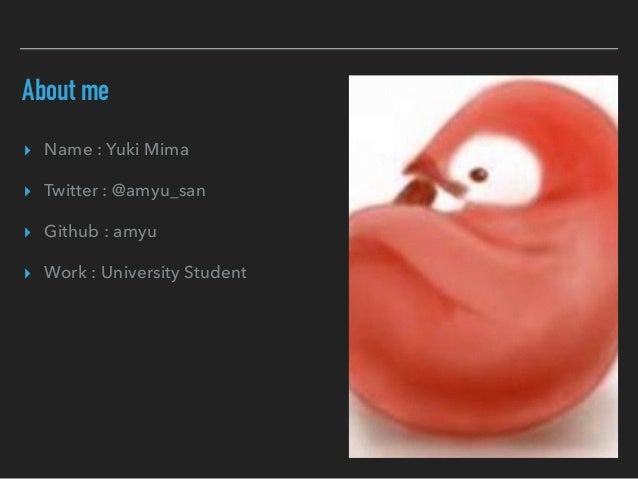Click the bullet arrow beside Work

click(27, 273)
